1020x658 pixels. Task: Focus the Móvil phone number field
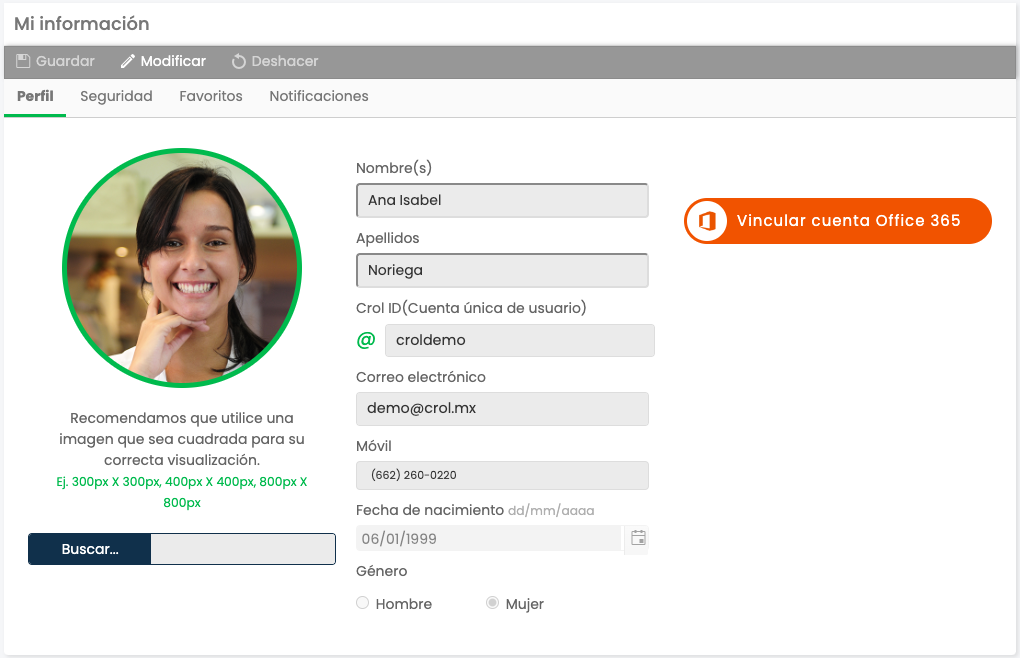point(502,475)
